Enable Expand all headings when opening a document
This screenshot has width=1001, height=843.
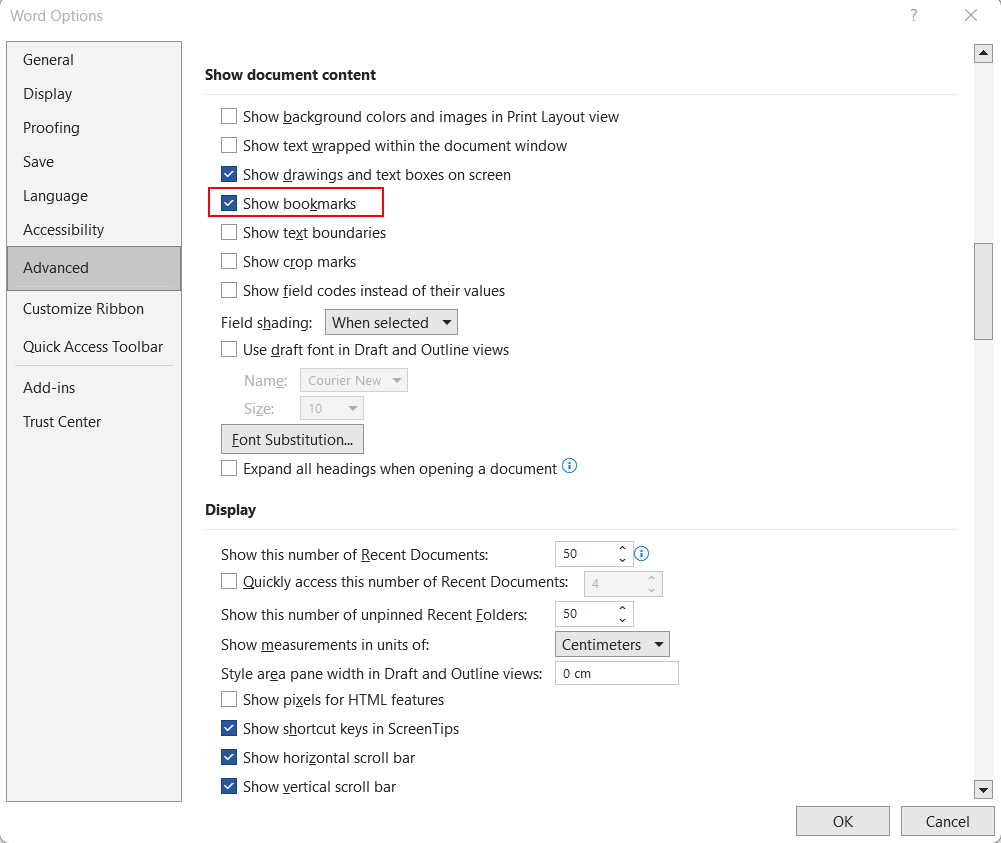click(x=229, y=468)
